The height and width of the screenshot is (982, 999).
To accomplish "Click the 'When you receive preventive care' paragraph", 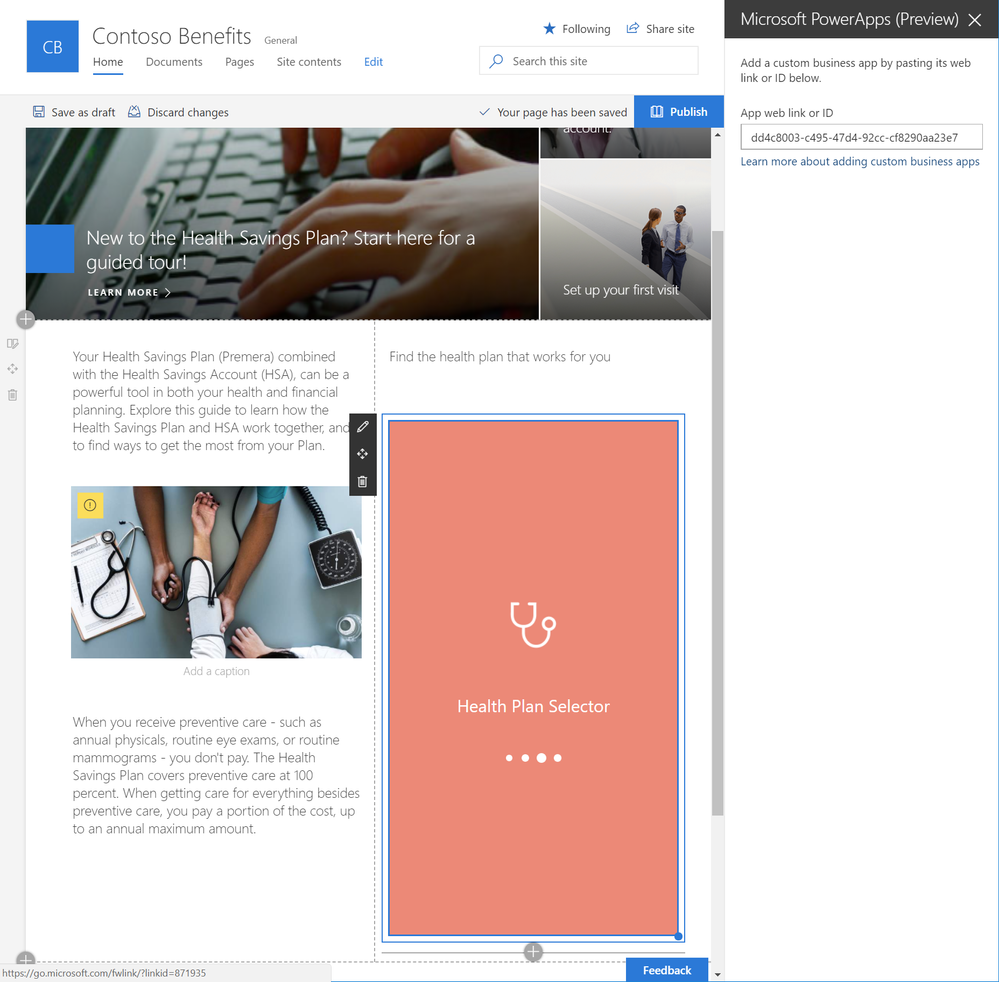I will tap(216, 776).
